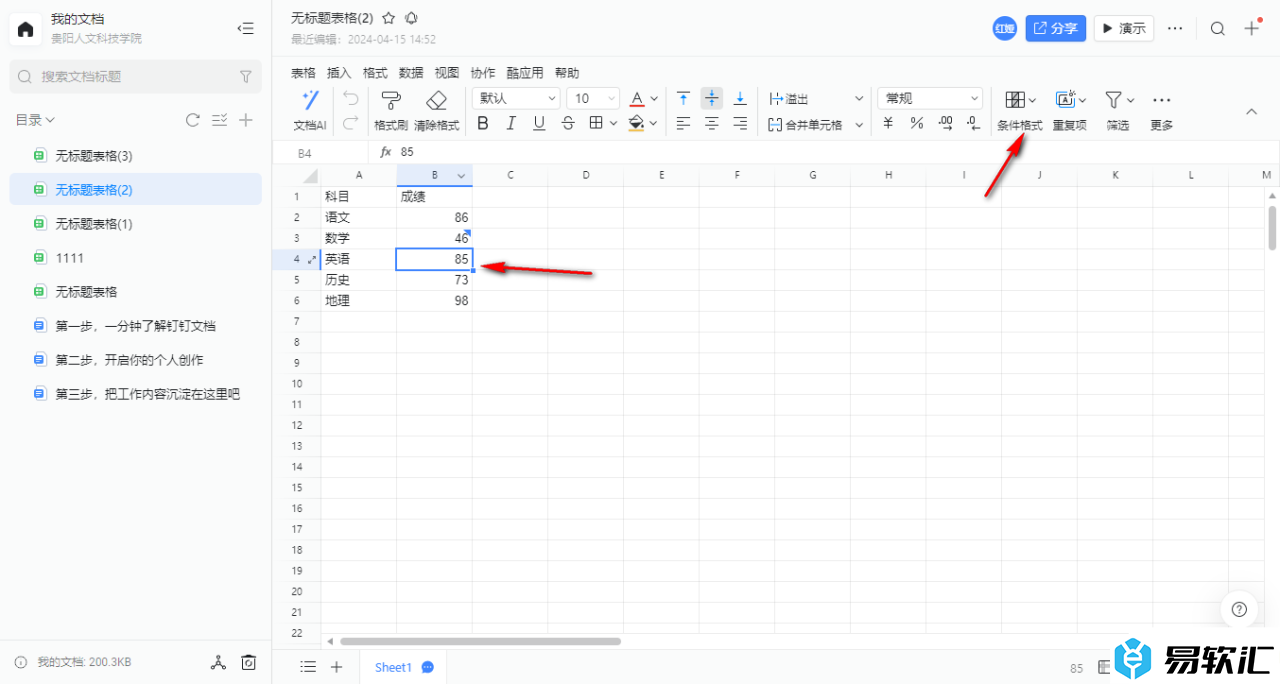
Task: Open the recycle bin in the sidebar footer
Action: [x=249, y=662]
